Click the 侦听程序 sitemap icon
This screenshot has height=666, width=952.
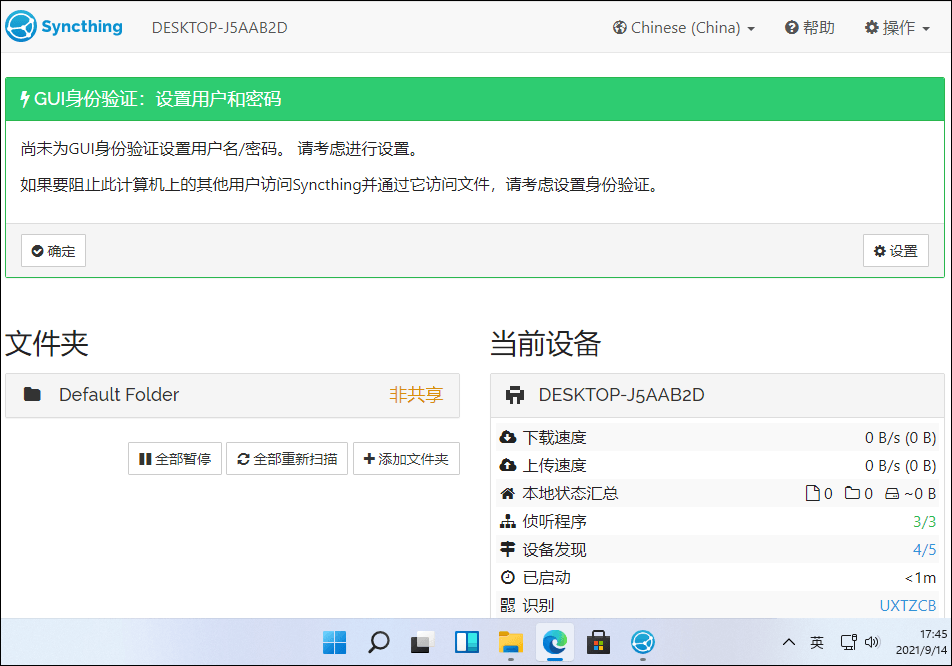pyautogui.click(x=508, y=521)
